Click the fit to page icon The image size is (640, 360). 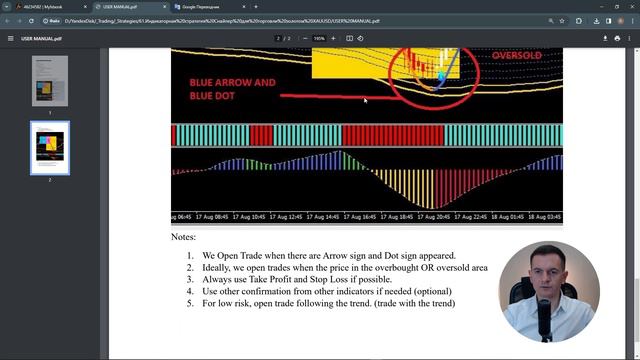[349, 38]
